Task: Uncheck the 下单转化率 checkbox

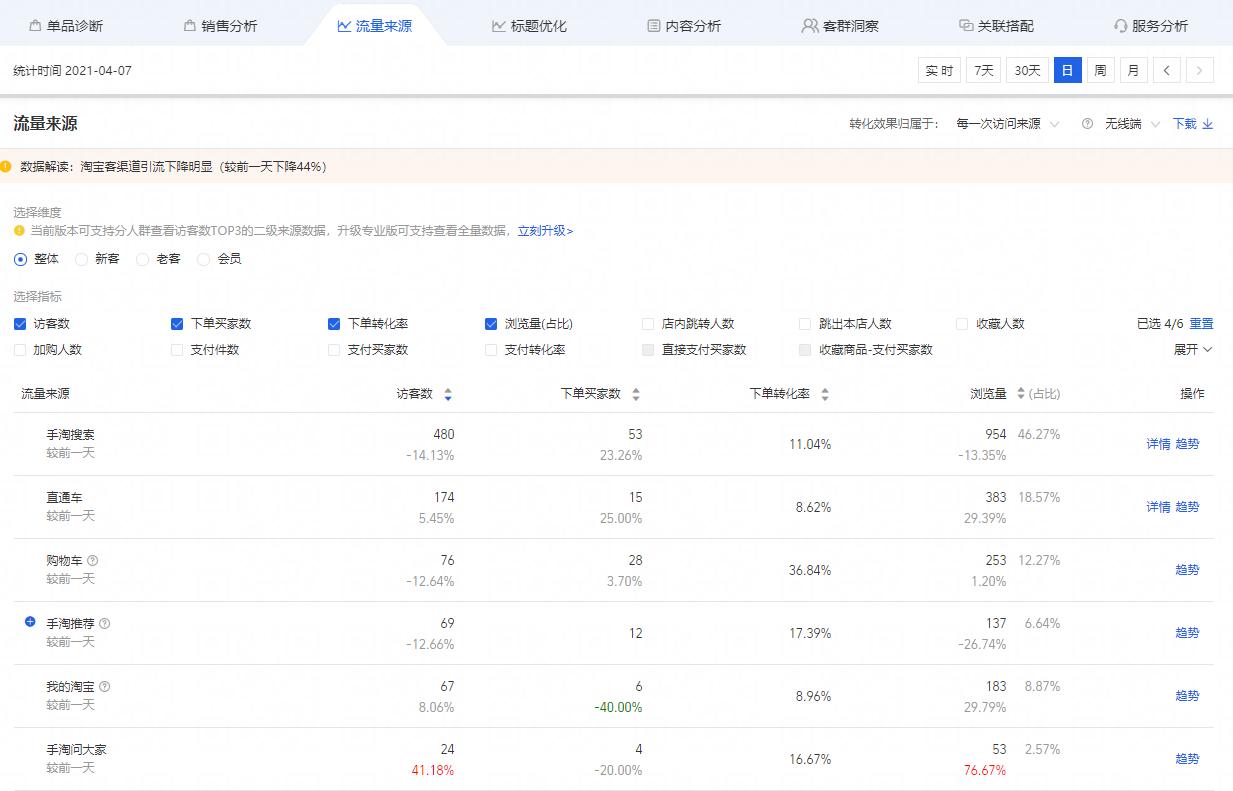Action: point(335,324)
